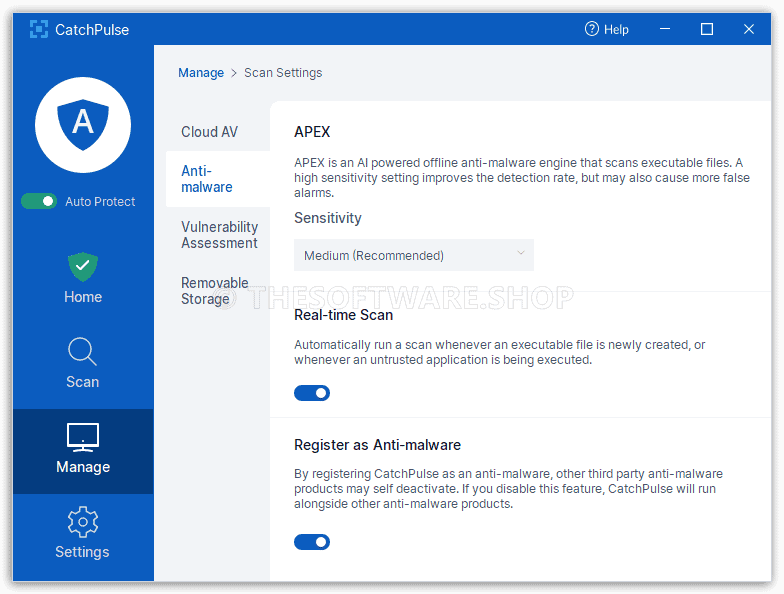Turn off Register as Anti-malware toggle

pyautogui.click(x=312, y=542)
